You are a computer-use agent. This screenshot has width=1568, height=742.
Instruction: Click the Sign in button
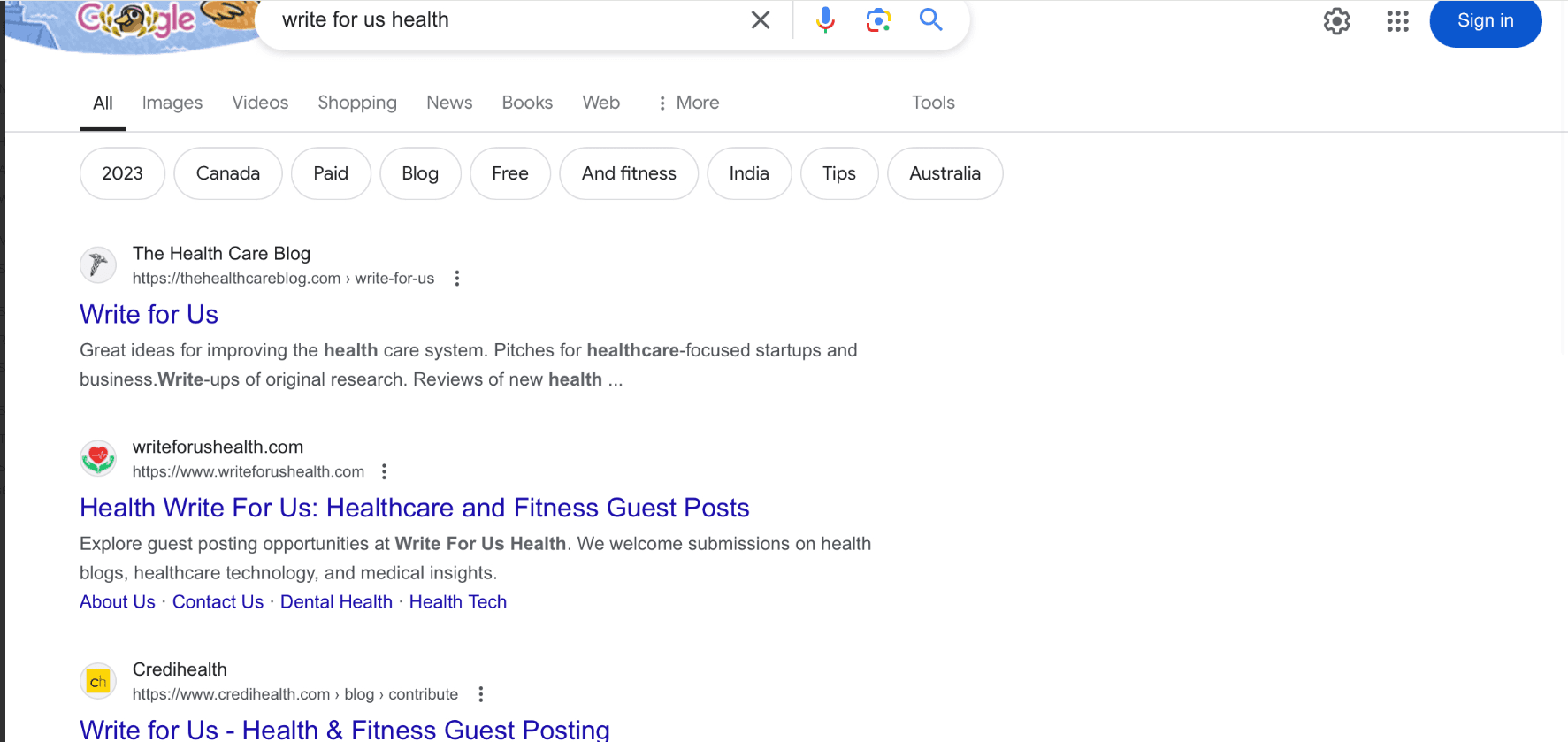tap(1486, 21)
